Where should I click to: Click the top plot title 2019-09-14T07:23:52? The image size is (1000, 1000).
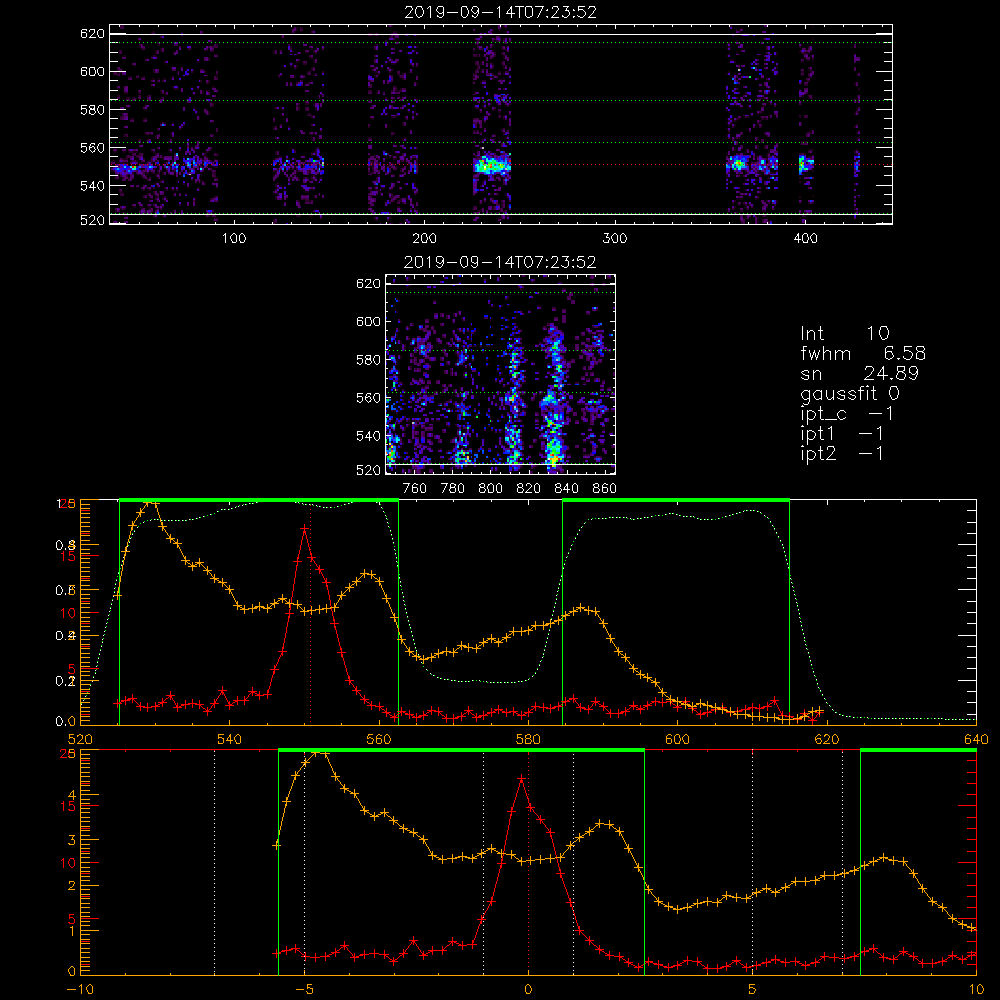(x=501, y=12)
